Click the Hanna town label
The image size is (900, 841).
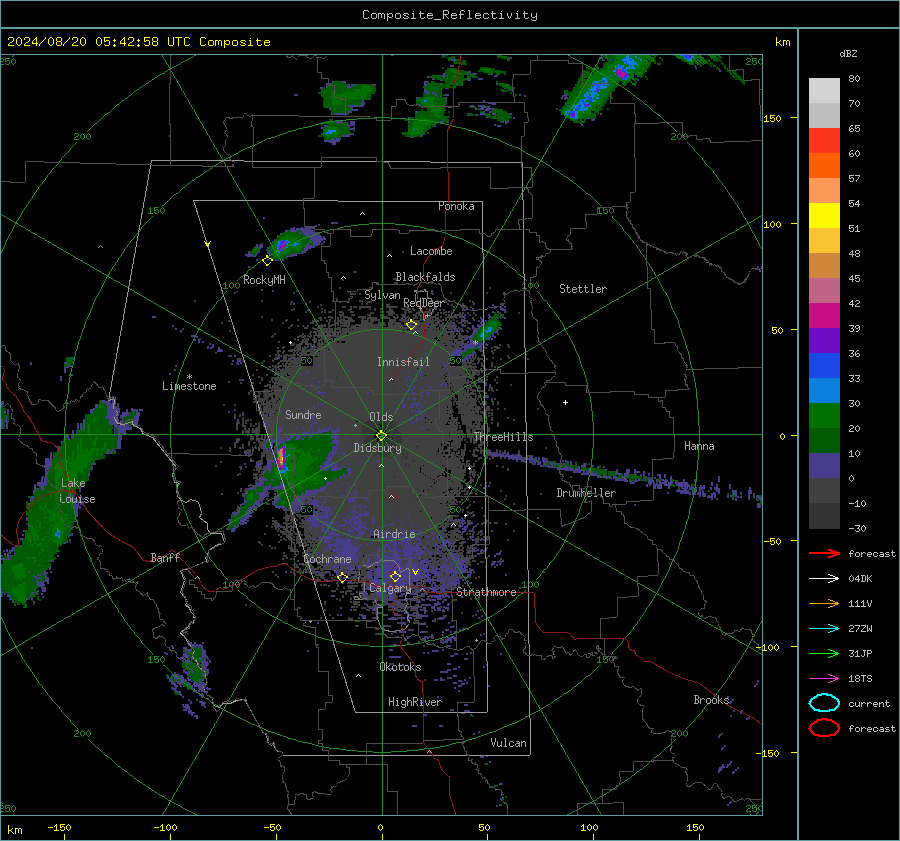click(699, 446)
